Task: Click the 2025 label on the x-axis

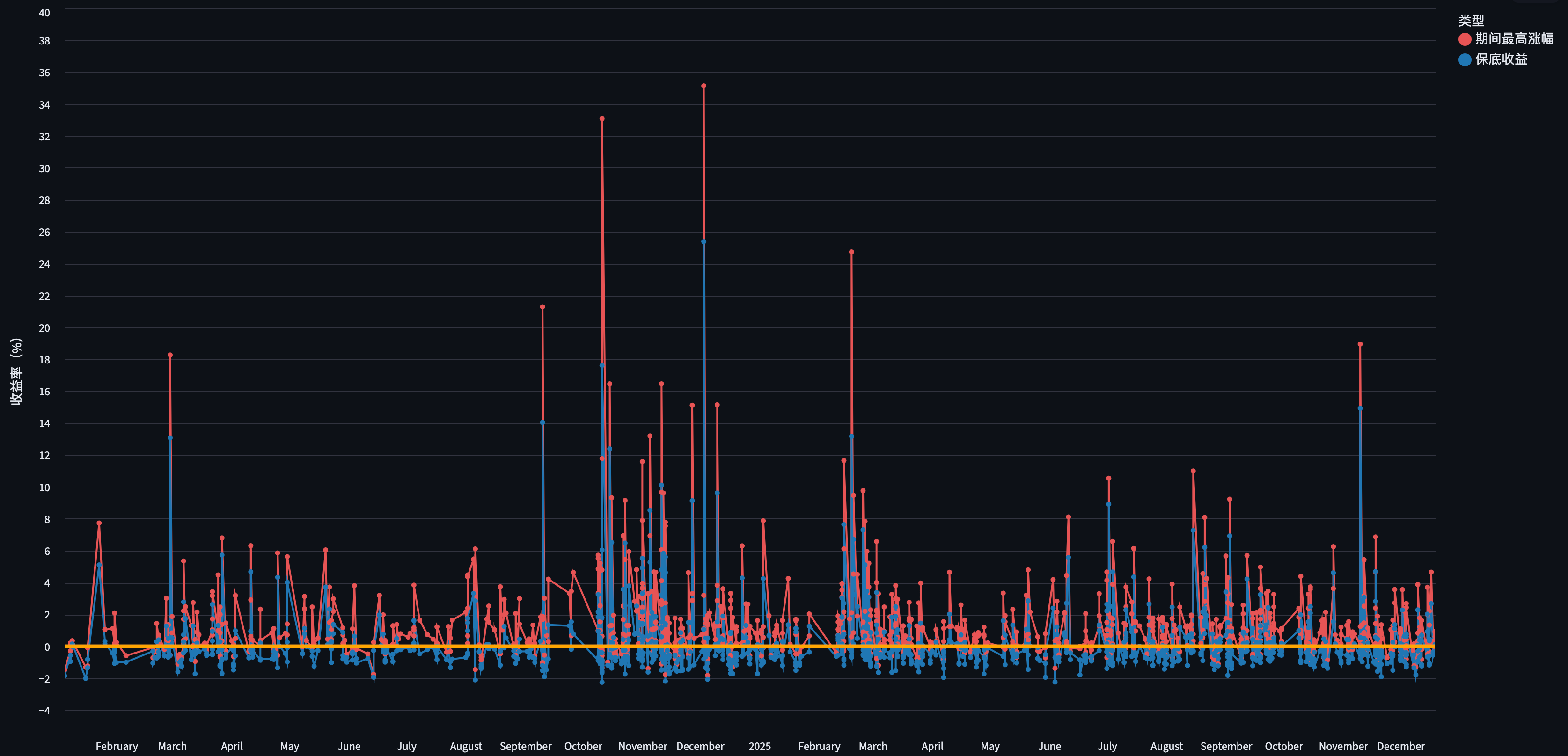Action: [x=759, y=746]
